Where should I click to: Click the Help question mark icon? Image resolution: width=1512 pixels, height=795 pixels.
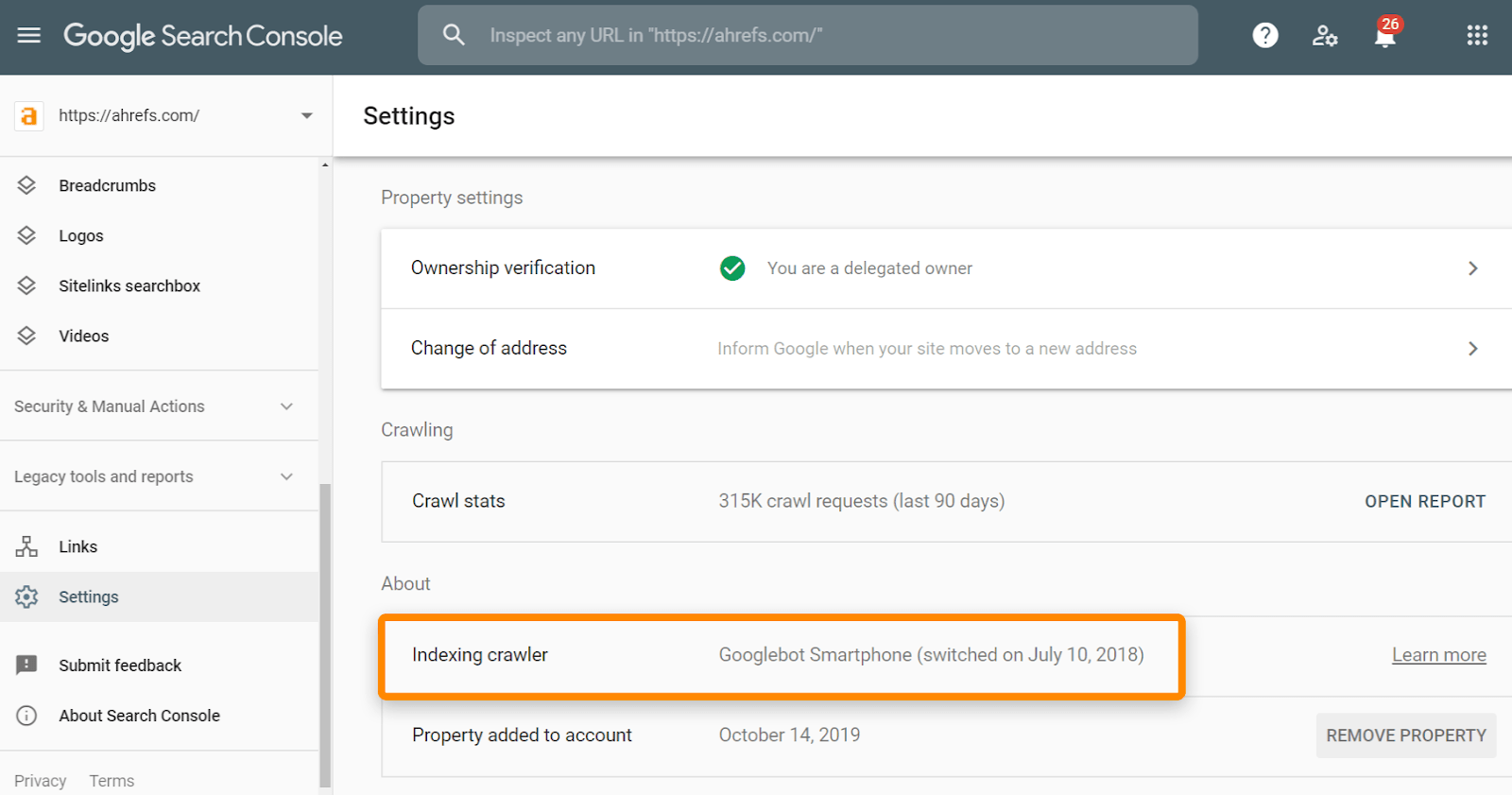(1264, 36)
